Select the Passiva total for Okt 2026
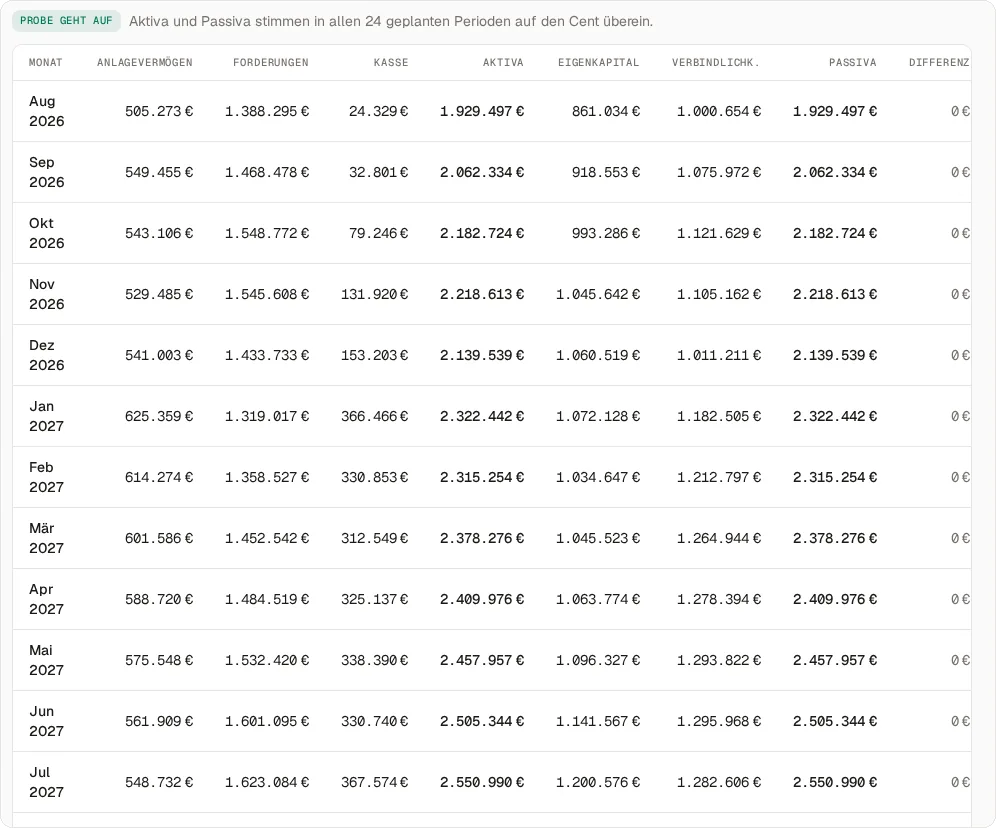 835,233
